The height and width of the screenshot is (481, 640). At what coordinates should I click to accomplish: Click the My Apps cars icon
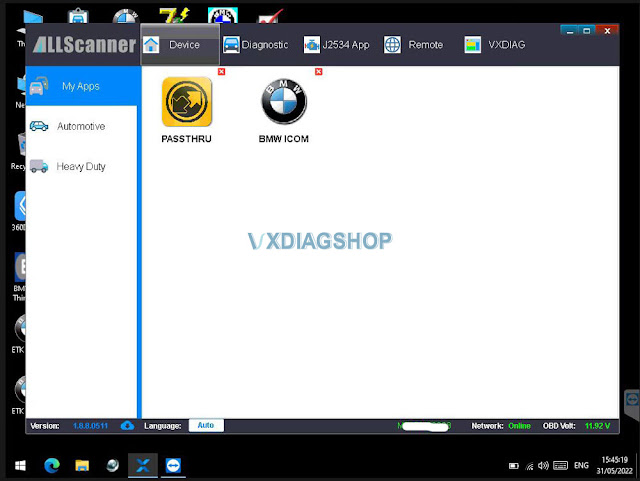coord(39,86)
